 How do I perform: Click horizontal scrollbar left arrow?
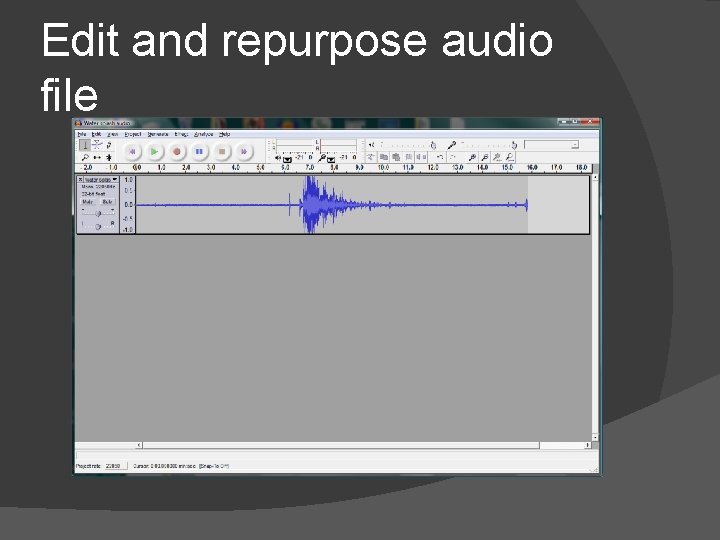139,445
